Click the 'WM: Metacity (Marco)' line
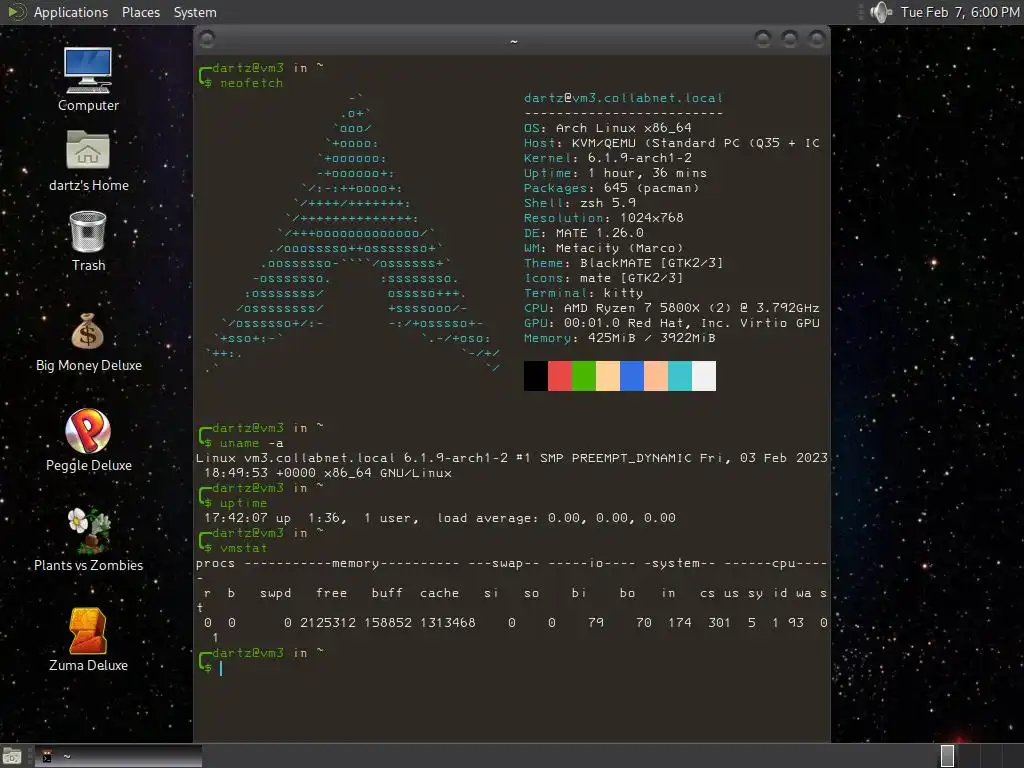The height and width of the screenshot is (768, 1024). (603, 248)
